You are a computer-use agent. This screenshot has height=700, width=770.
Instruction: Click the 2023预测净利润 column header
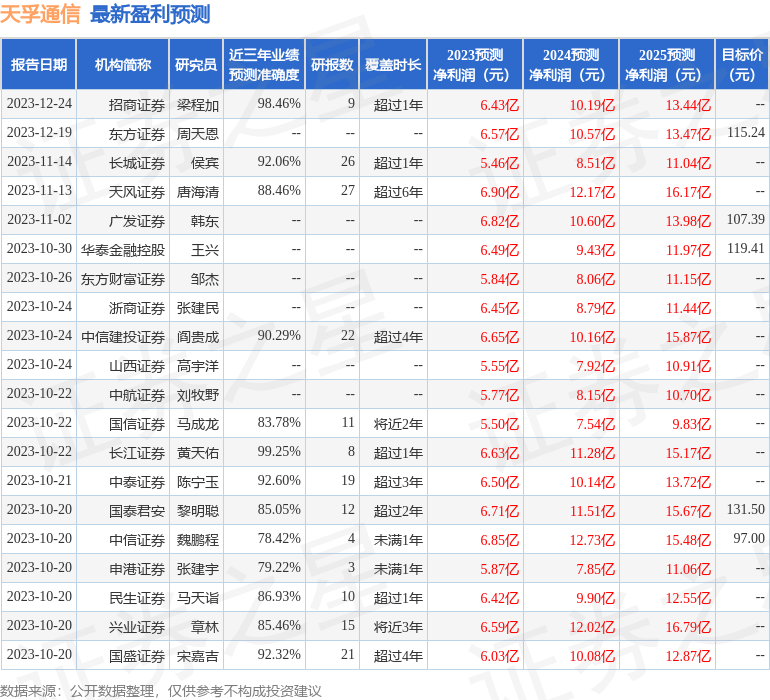click(x=475, y=64)
